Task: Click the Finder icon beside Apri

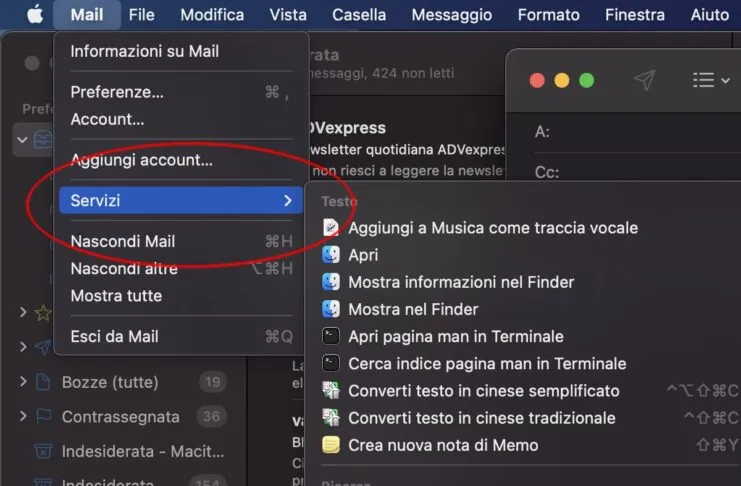Action: [331, 255]
